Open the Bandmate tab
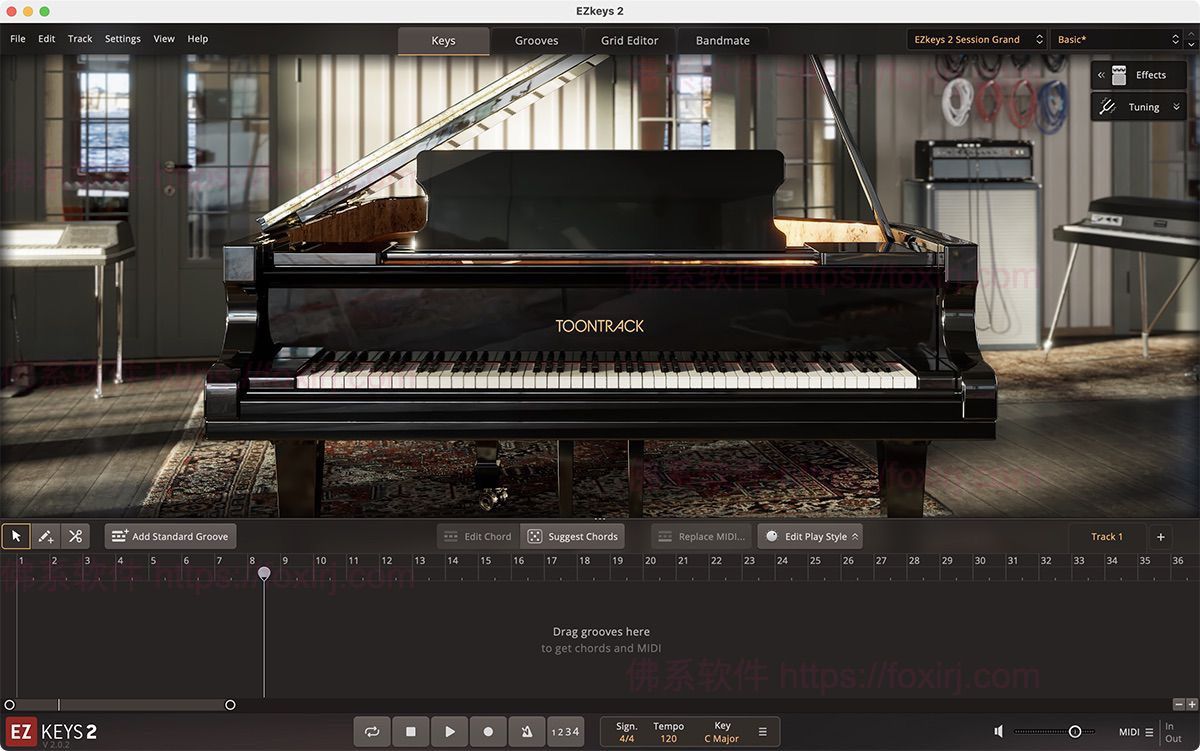Viewport: 1200px width, 751px height. [x=722, y=40]
